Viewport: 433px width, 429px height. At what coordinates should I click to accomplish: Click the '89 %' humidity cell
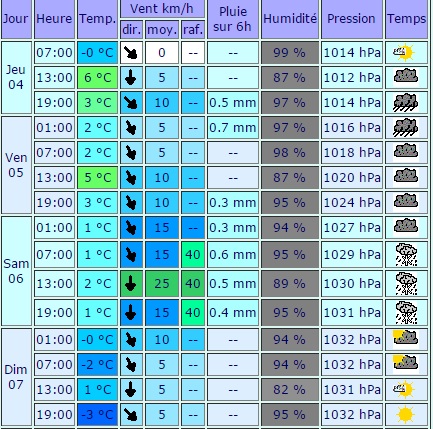290,284
